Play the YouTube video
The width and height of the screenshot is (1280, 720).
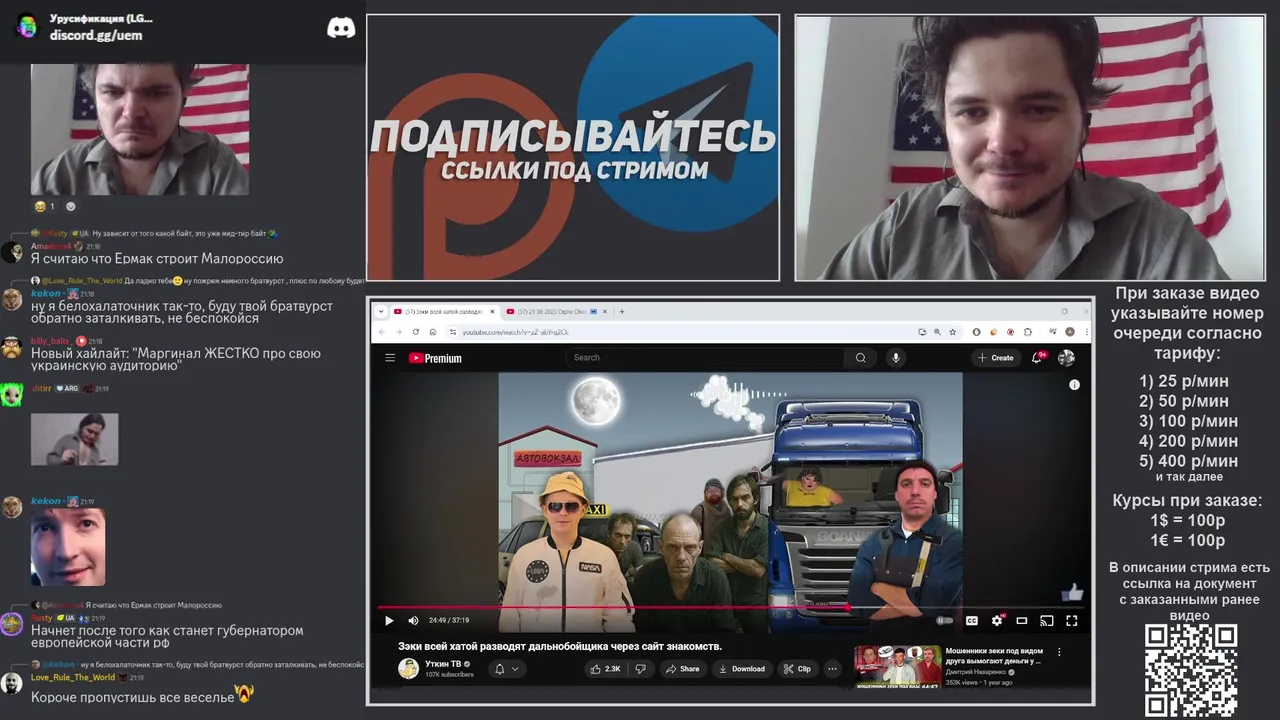(389, 621)
